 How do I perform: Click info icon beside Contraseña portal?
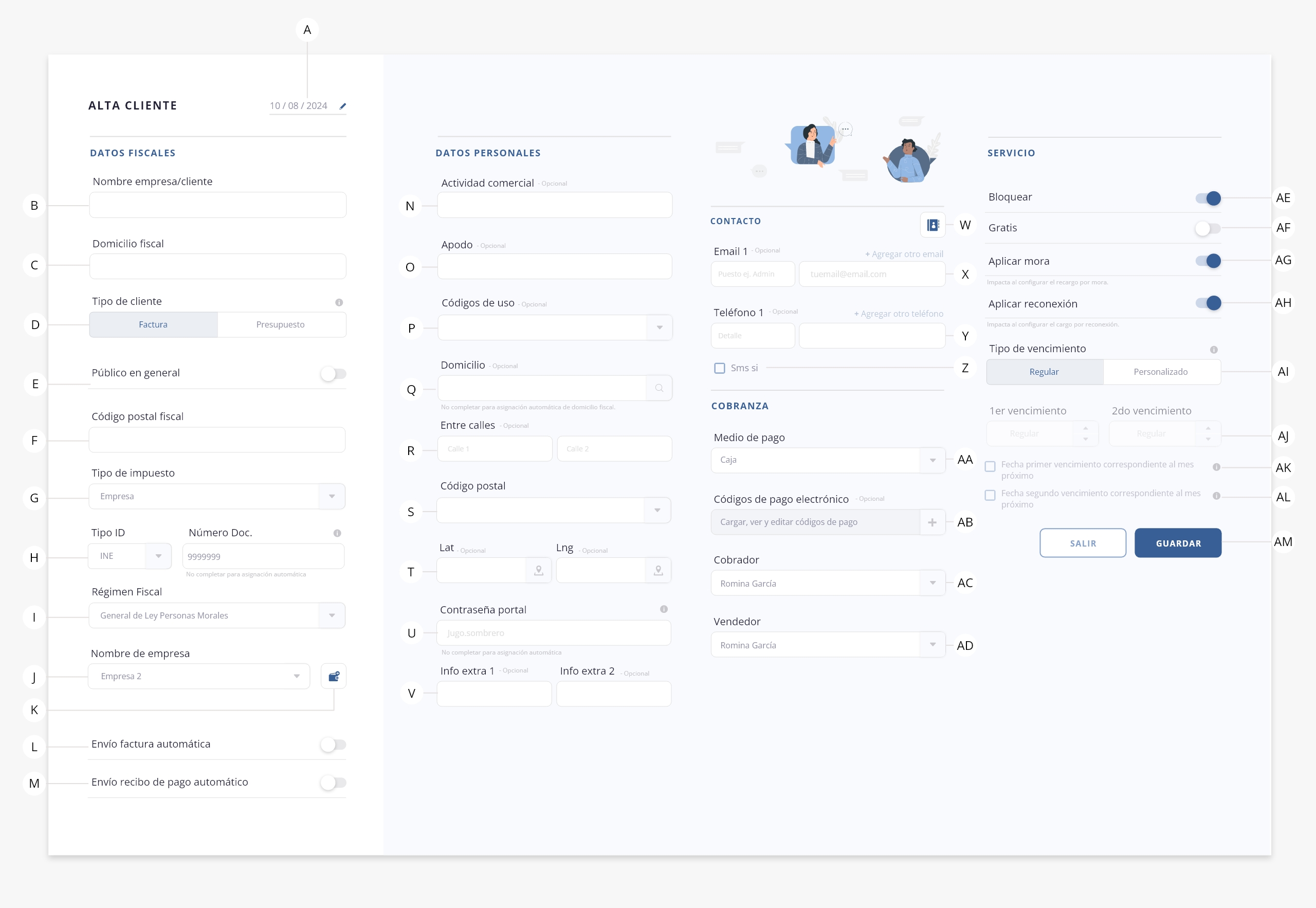663,609
